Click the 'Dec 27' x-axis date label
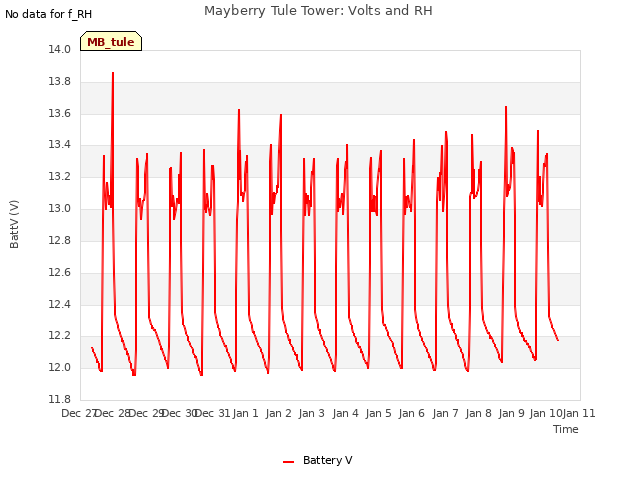640x480 pixels. [x=78, y=413]
